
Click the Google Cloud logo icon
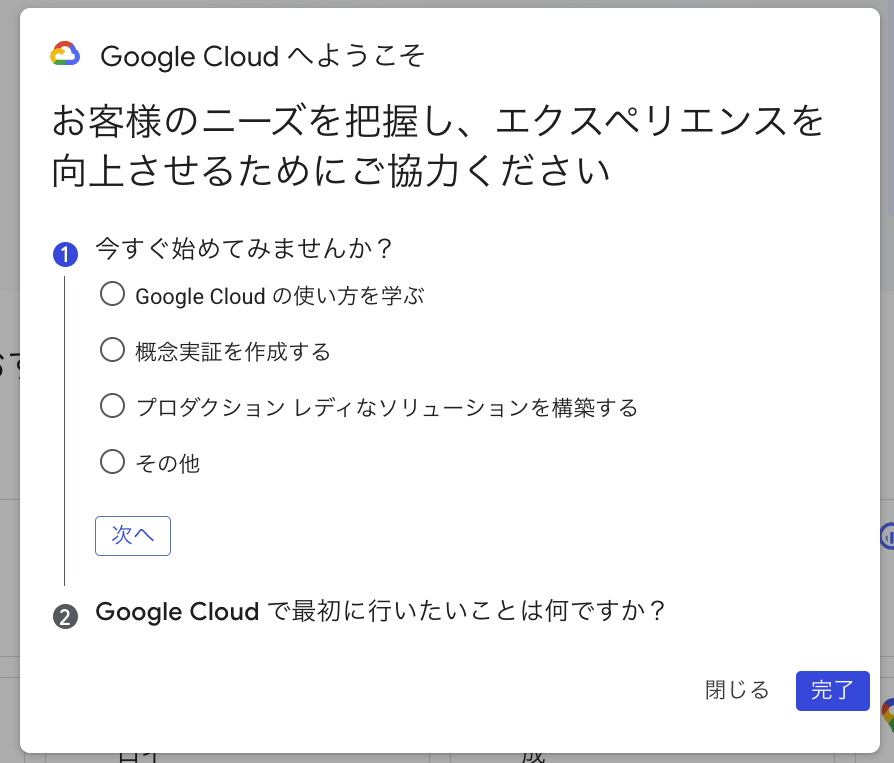point(65,55)
